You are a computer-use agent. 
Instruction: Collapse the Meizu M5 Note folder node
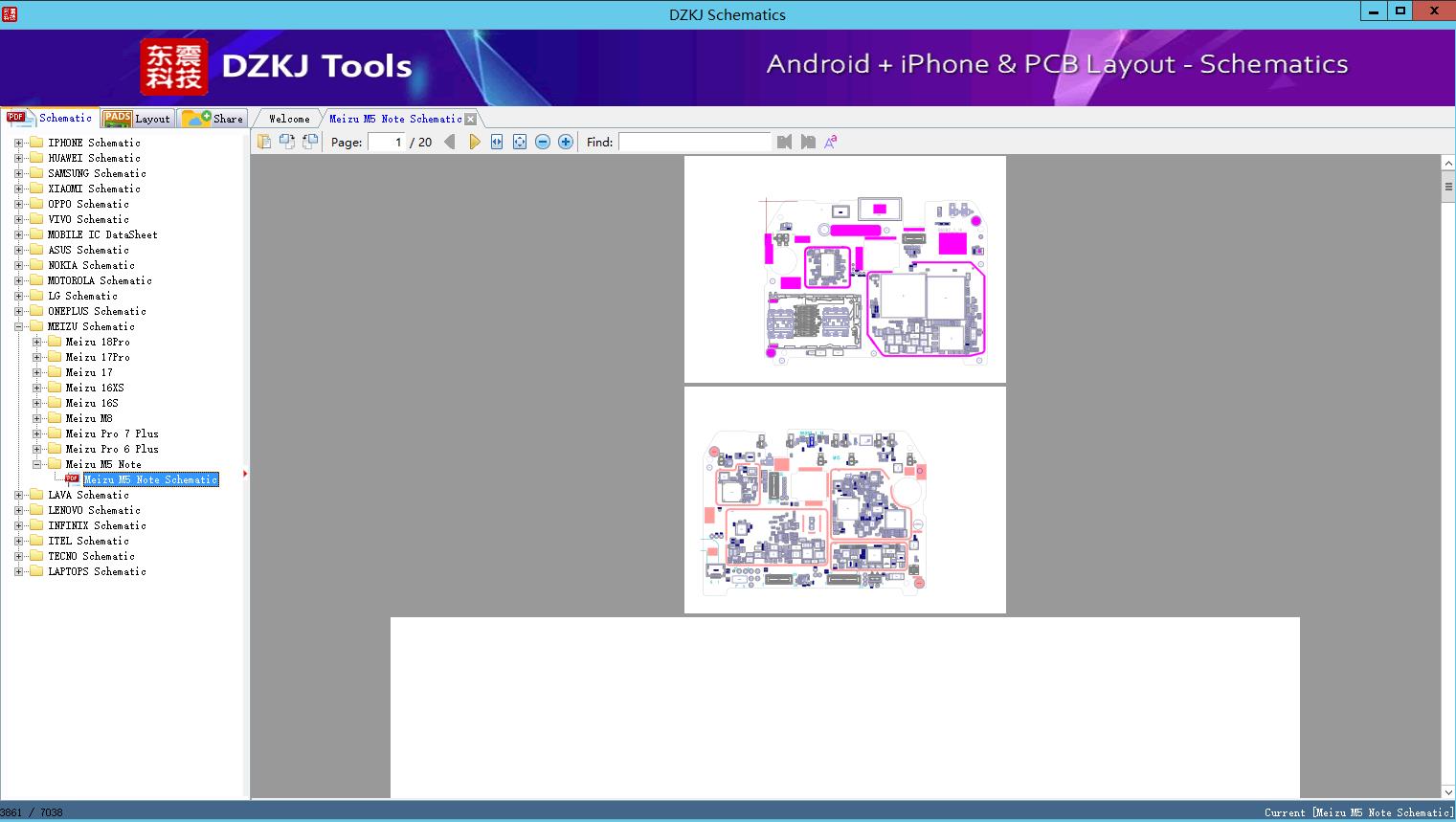(x=36, y=464)
